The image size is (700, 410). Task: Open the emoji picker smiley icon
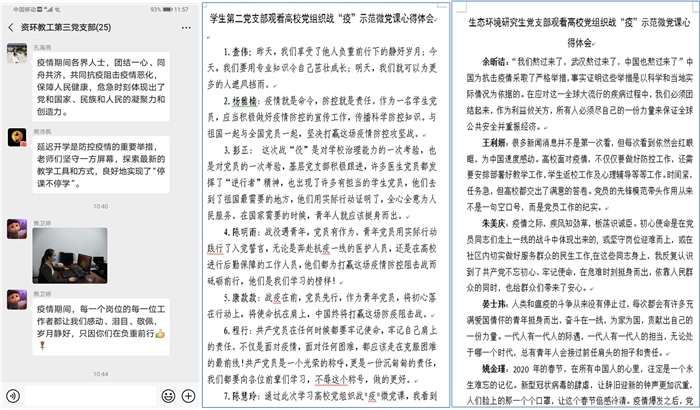pos(166,396)
